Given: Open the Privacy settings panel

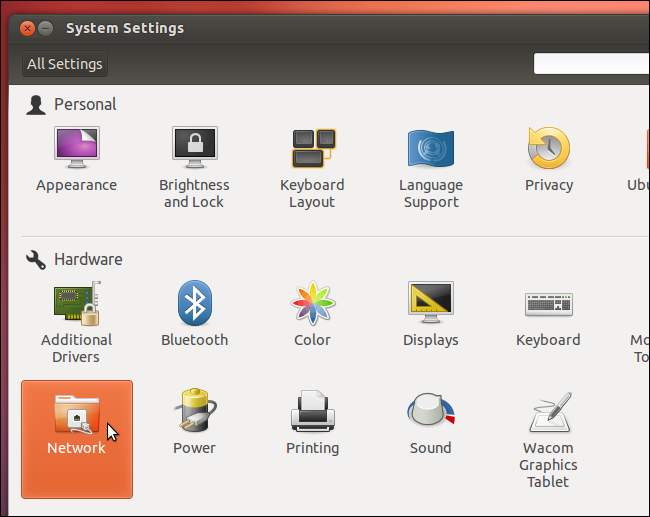Looking at the screenshot, I should coord(549,160).
